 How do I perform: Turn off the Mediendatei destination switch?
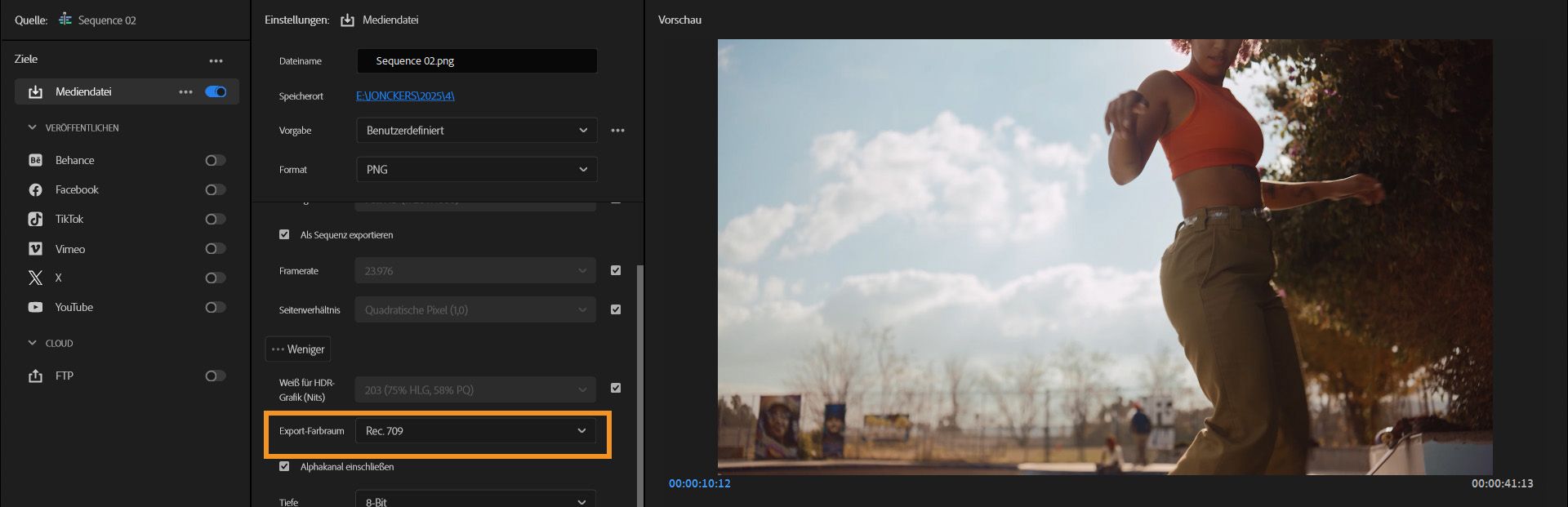[216, 91]
